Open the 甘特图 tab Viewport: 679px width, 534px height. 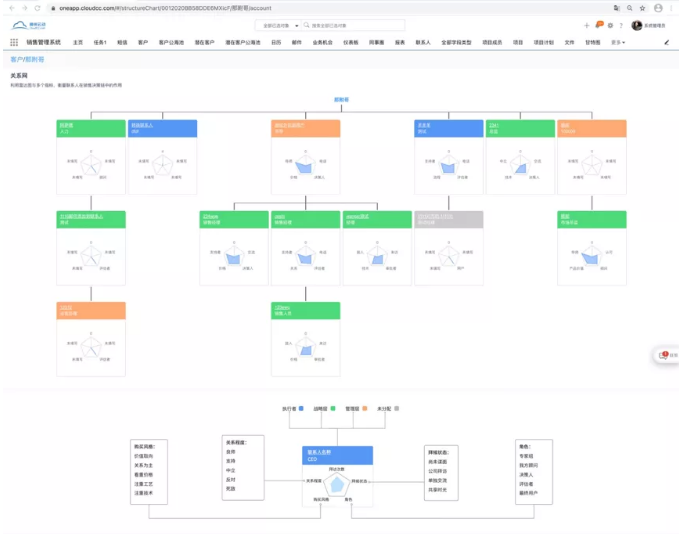pos(593,43)
